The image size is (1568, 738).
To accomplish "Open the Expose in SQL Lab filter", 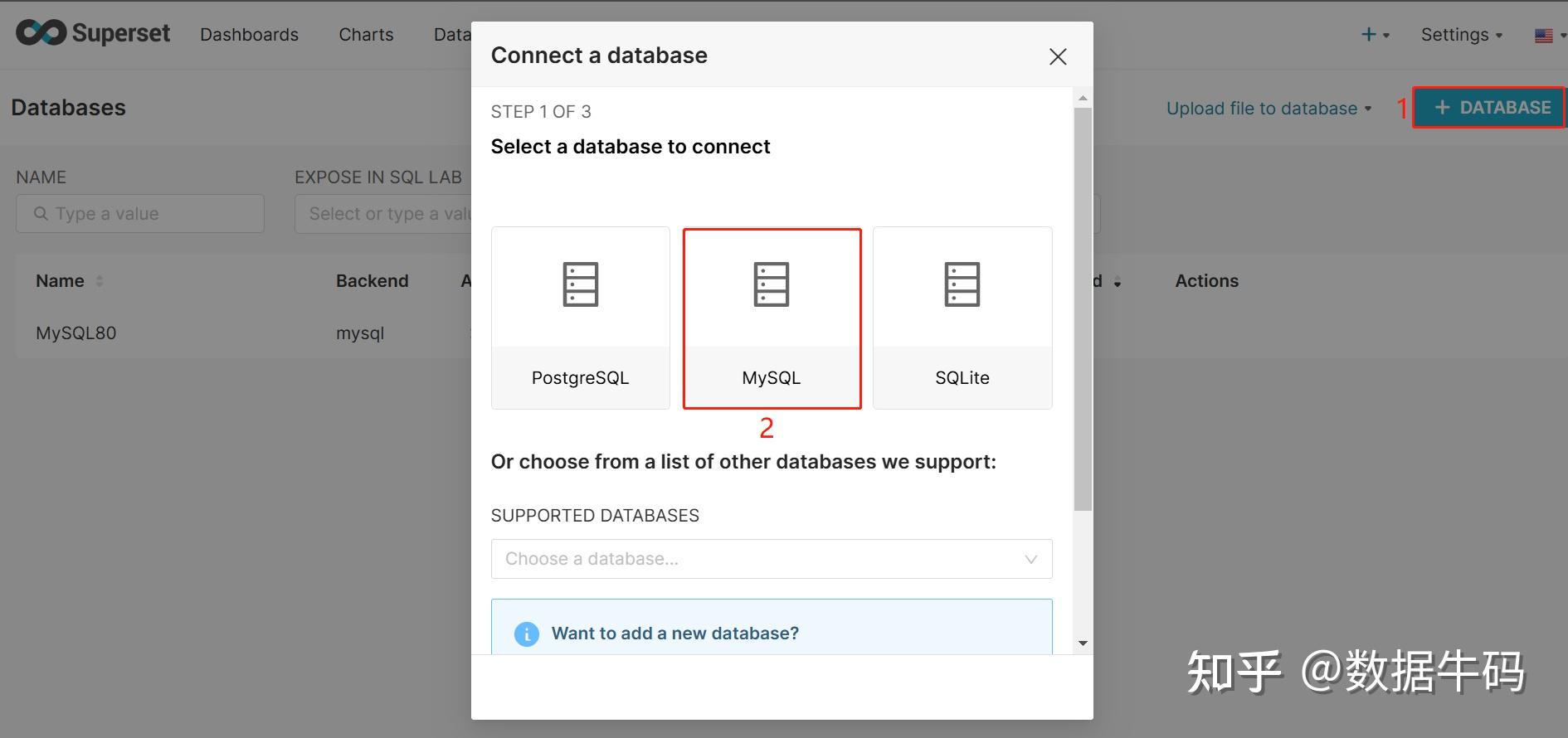I will (x=383, y=214).
